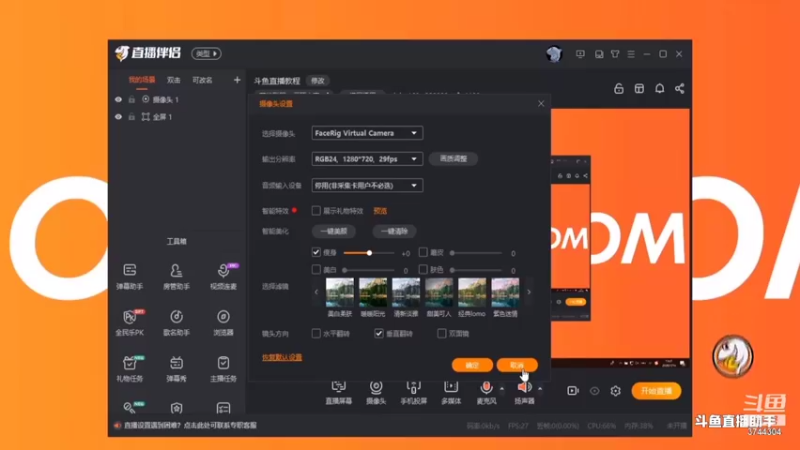Click the 画质调整 quality adjust button

[x=453, y=159]
